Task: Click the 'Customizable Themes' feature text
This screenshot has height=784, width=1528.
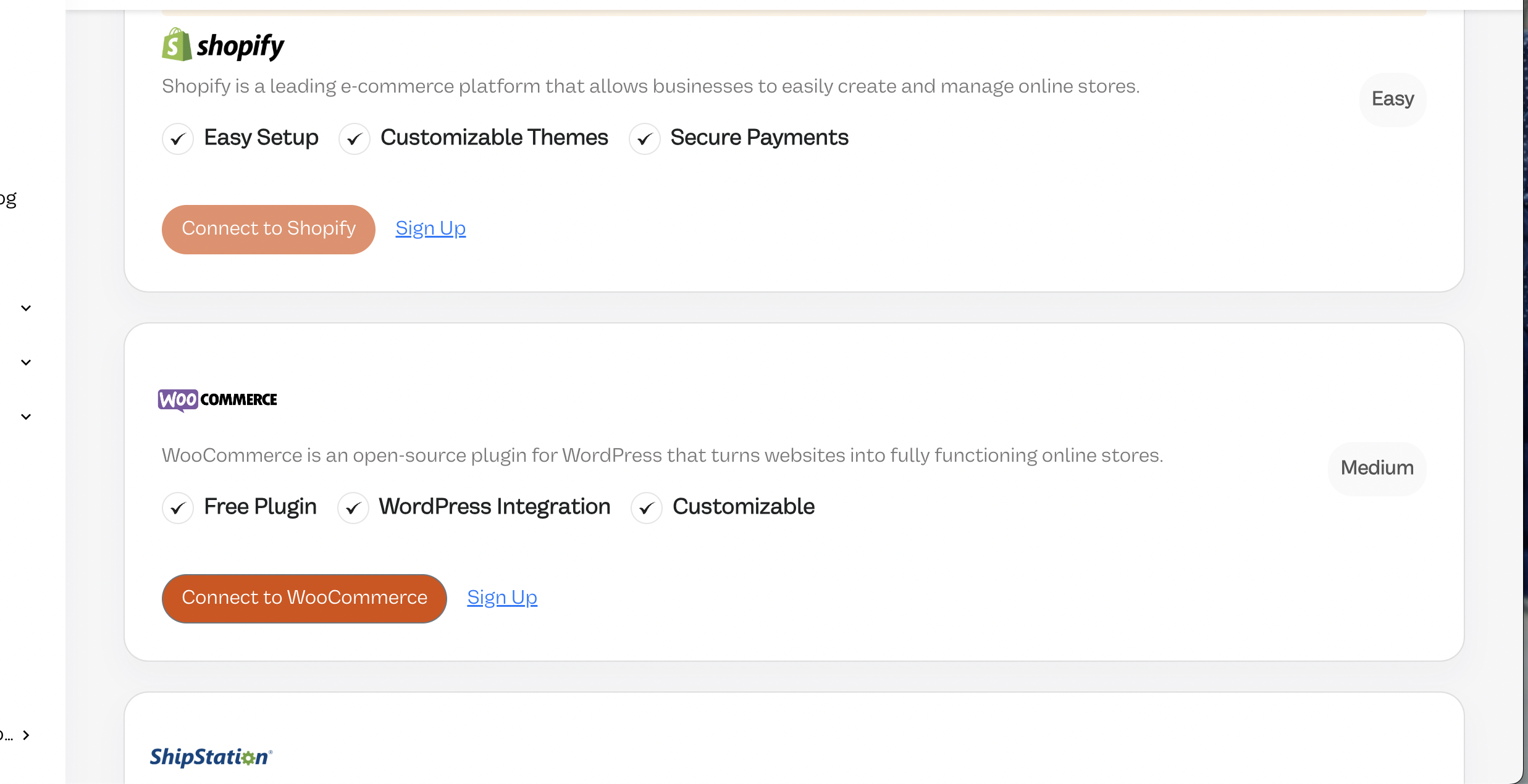Action: 494,138
